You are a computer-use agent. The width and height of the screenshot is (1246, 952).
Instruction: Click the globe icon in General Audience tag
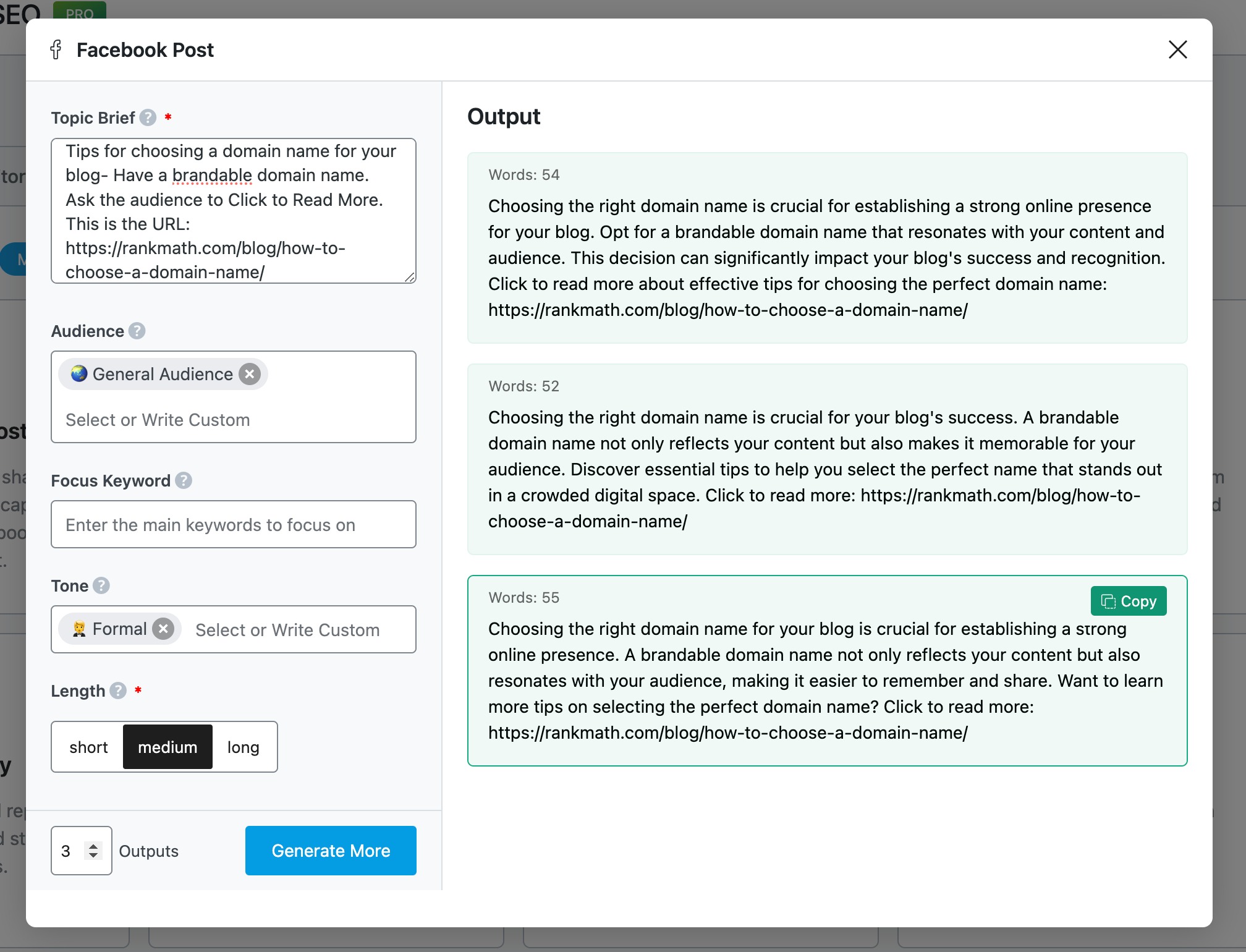(x=78, y=373)
